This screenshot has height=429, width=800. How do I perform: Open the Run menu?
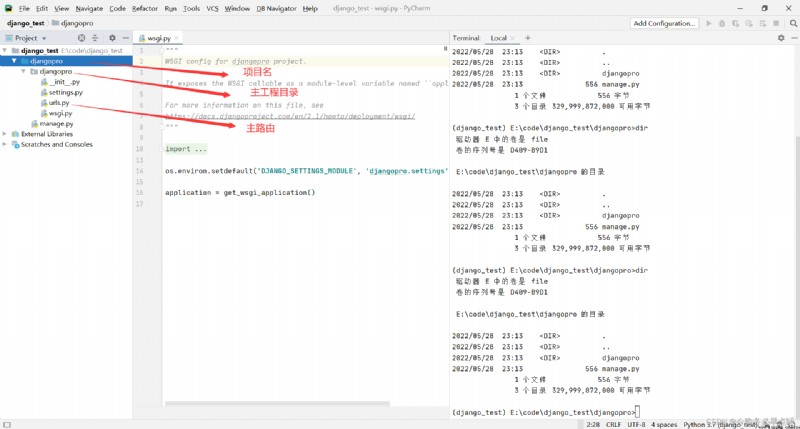[170, 8]
